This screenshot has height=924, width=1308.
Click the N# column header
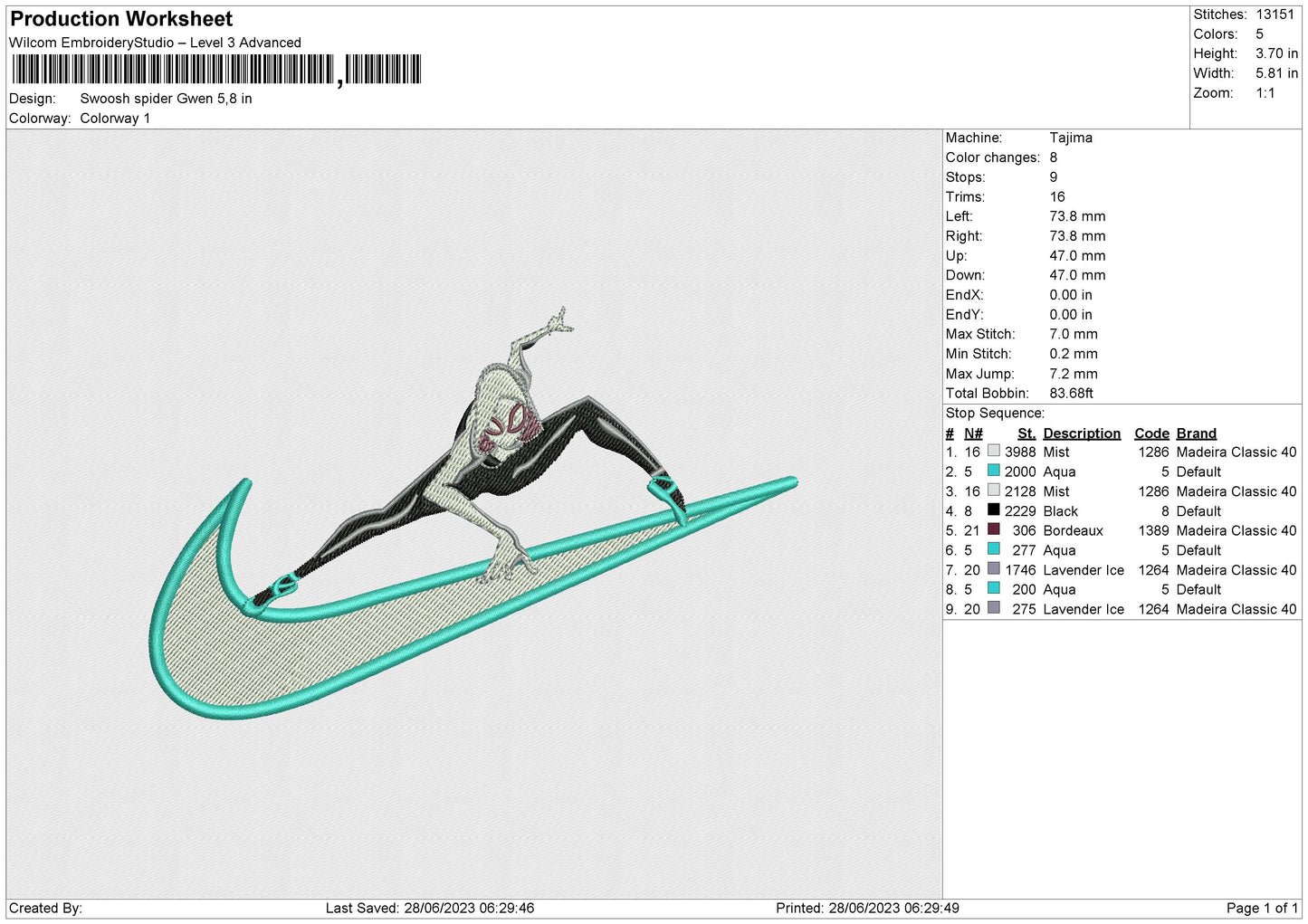[x=973, y=433]
